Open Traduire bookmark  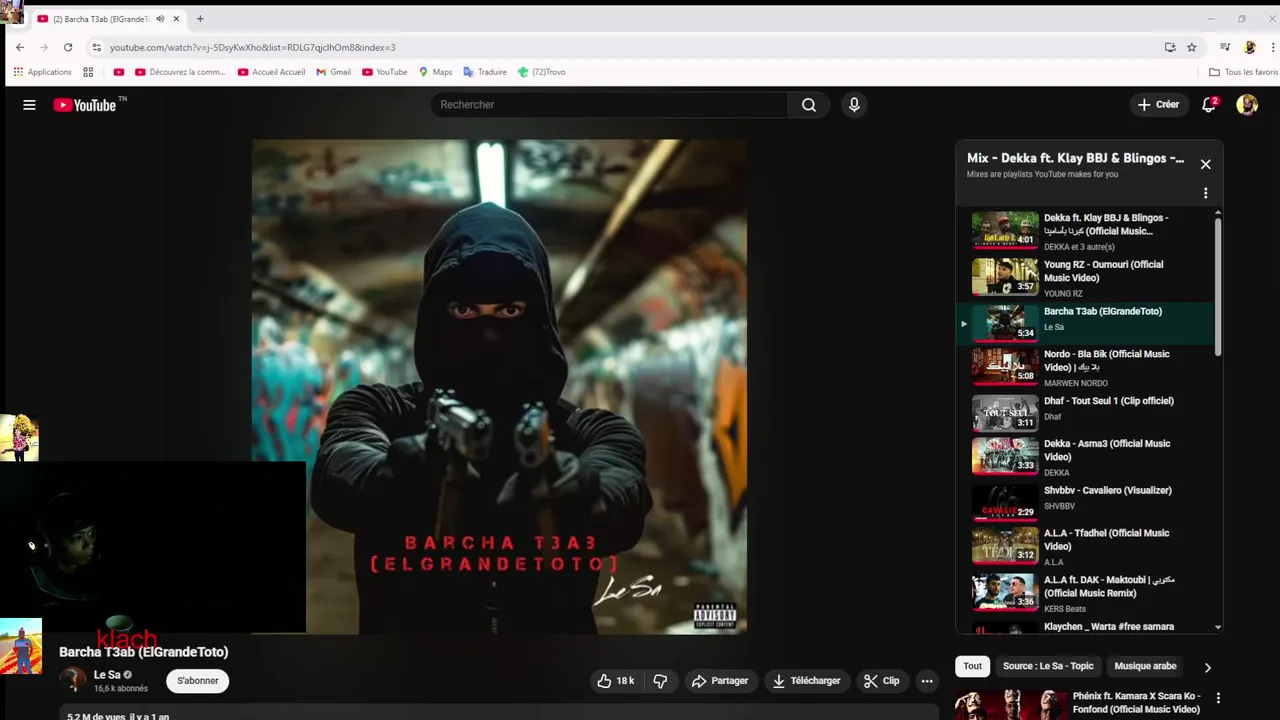pyautogui.click(x=485, y=72)
